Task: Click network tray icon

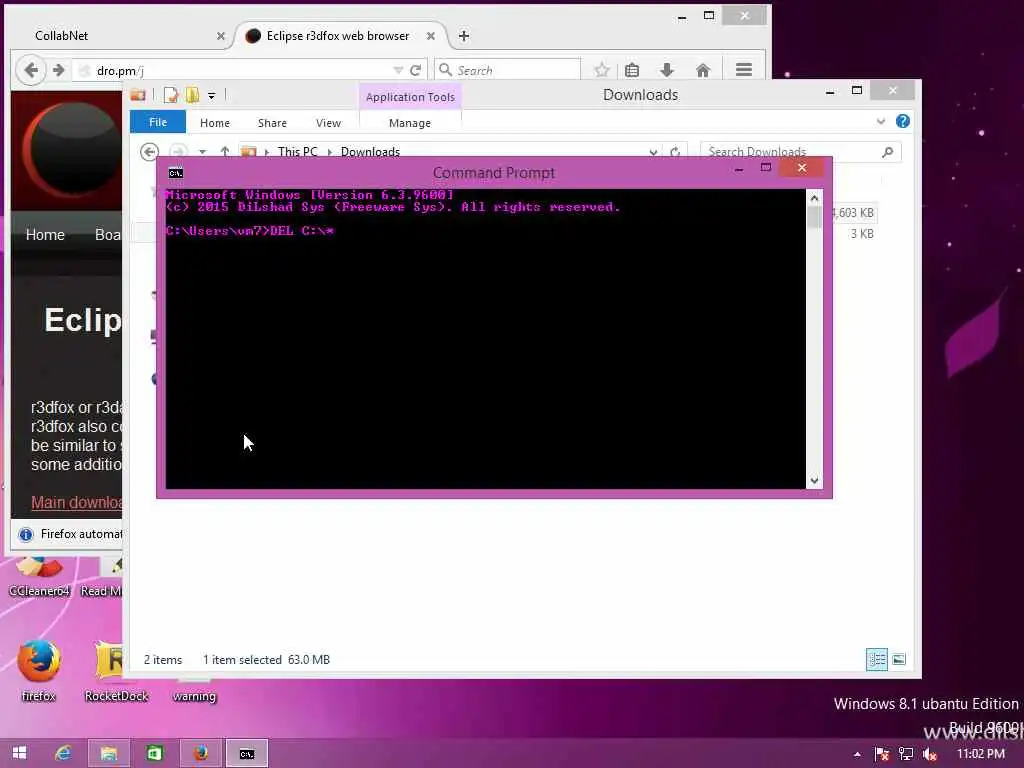Action: [x=906, y=754]
